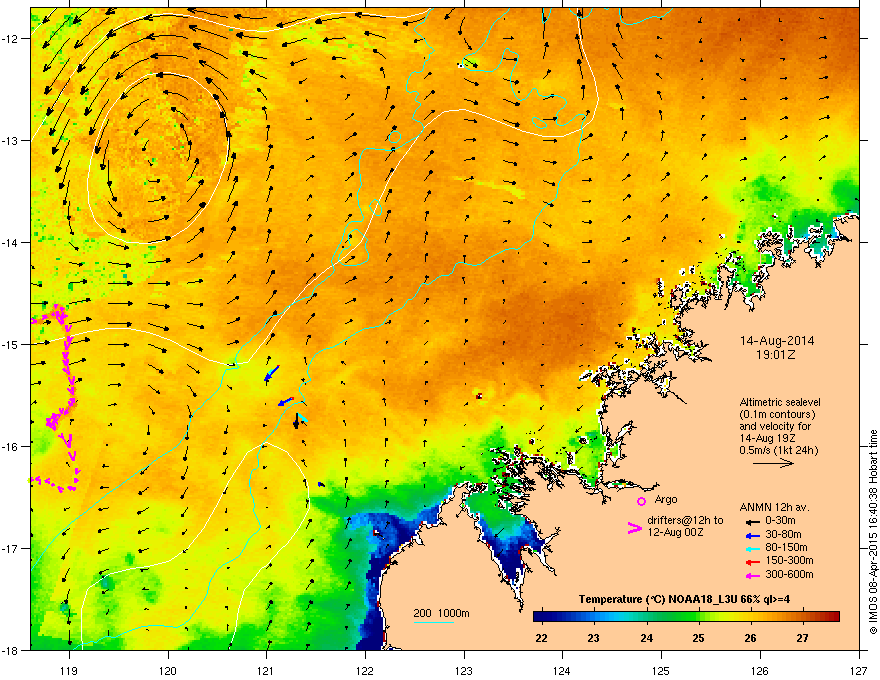Click the '150-300m' depth label
Viewport: 880px width, 680px height.
point(789,560)
